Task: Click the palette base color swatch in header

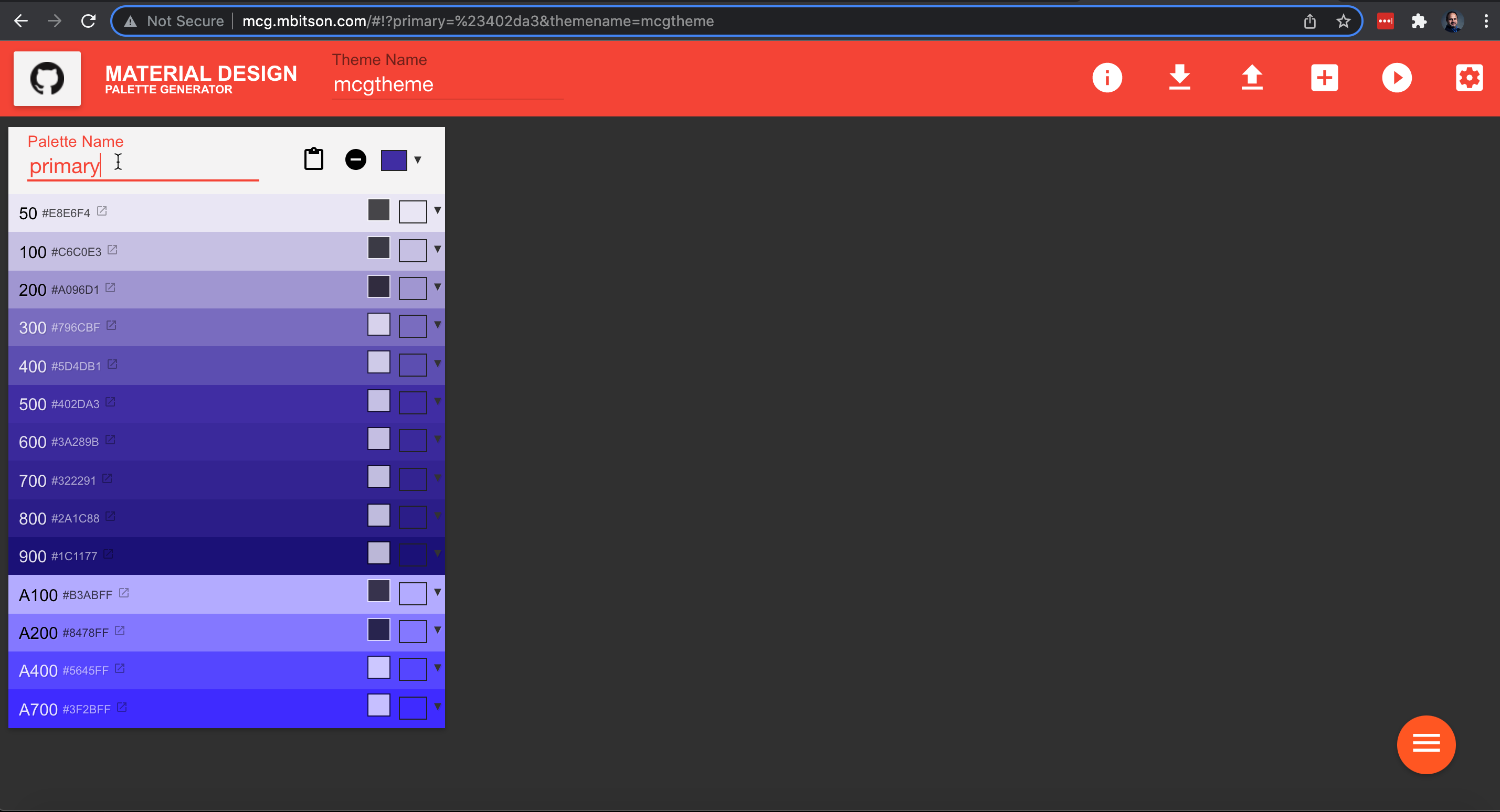Action: (x=394, y=160)
